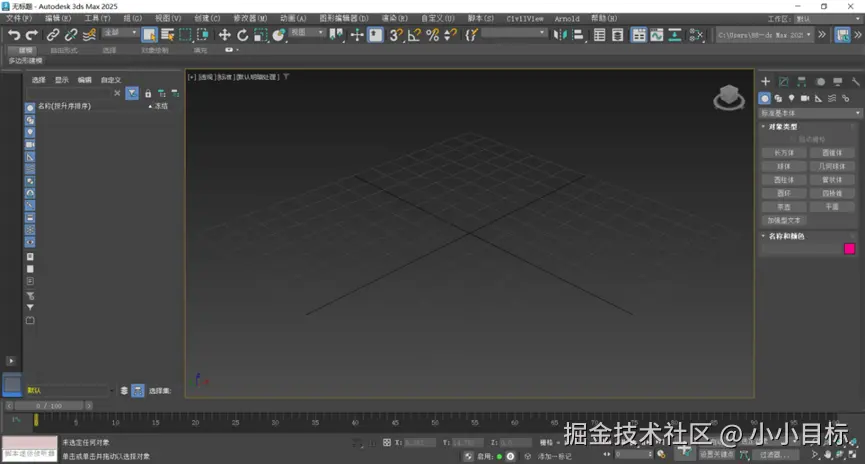This screenshot has width=865, height=464.
Task: Activate the Select and Link chain icon
Action: 52,35
